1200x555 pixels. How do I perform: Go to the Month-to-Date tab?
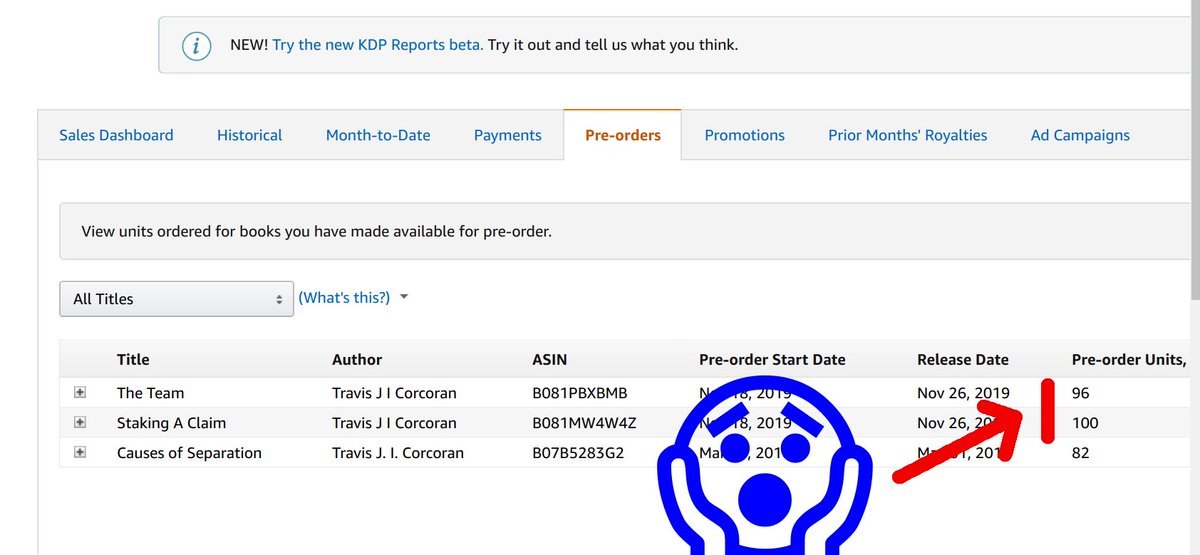tap(378, 135)
